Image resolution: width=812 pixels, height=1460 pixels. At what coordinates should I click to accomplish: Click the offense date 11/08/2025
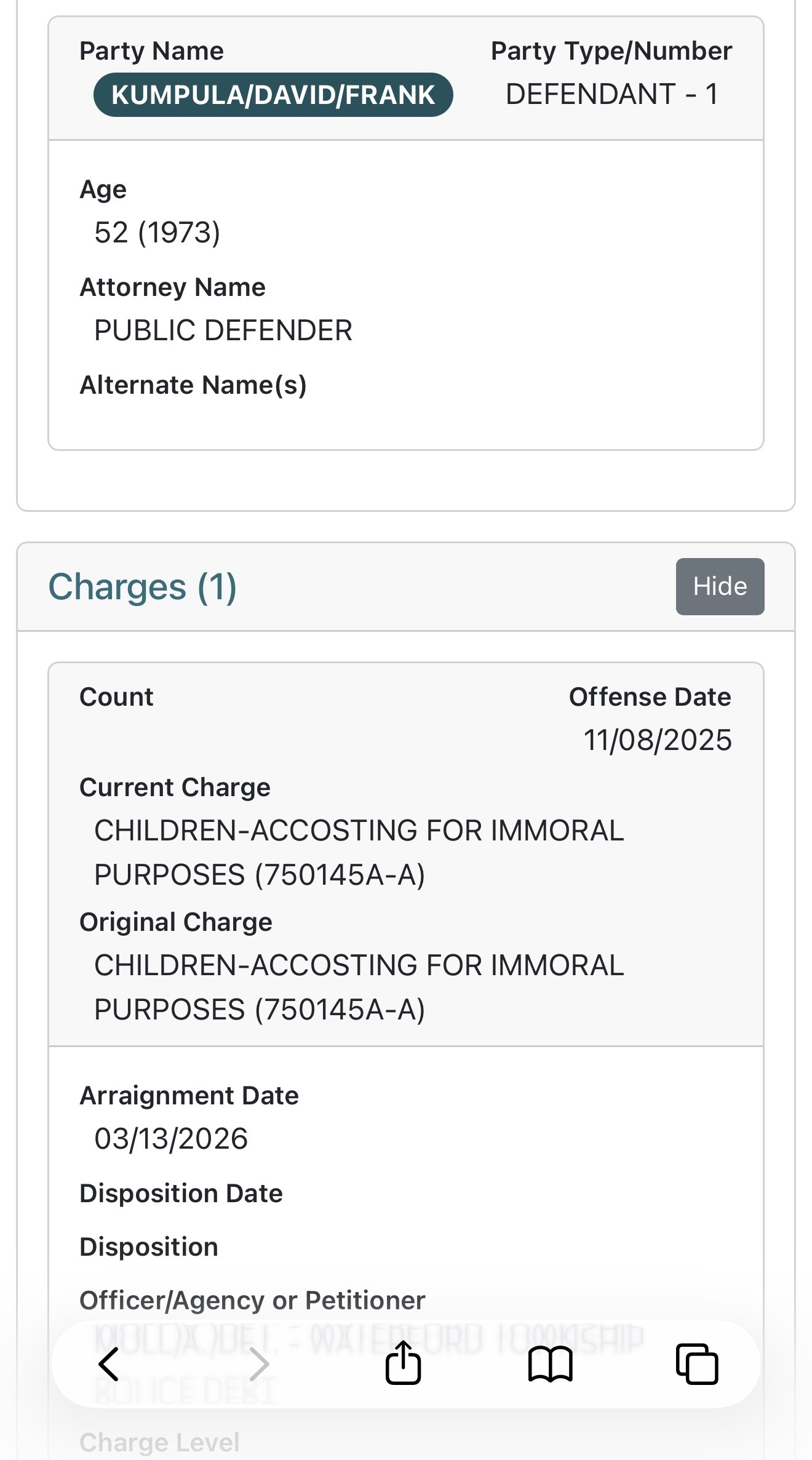tap(657, 740)
